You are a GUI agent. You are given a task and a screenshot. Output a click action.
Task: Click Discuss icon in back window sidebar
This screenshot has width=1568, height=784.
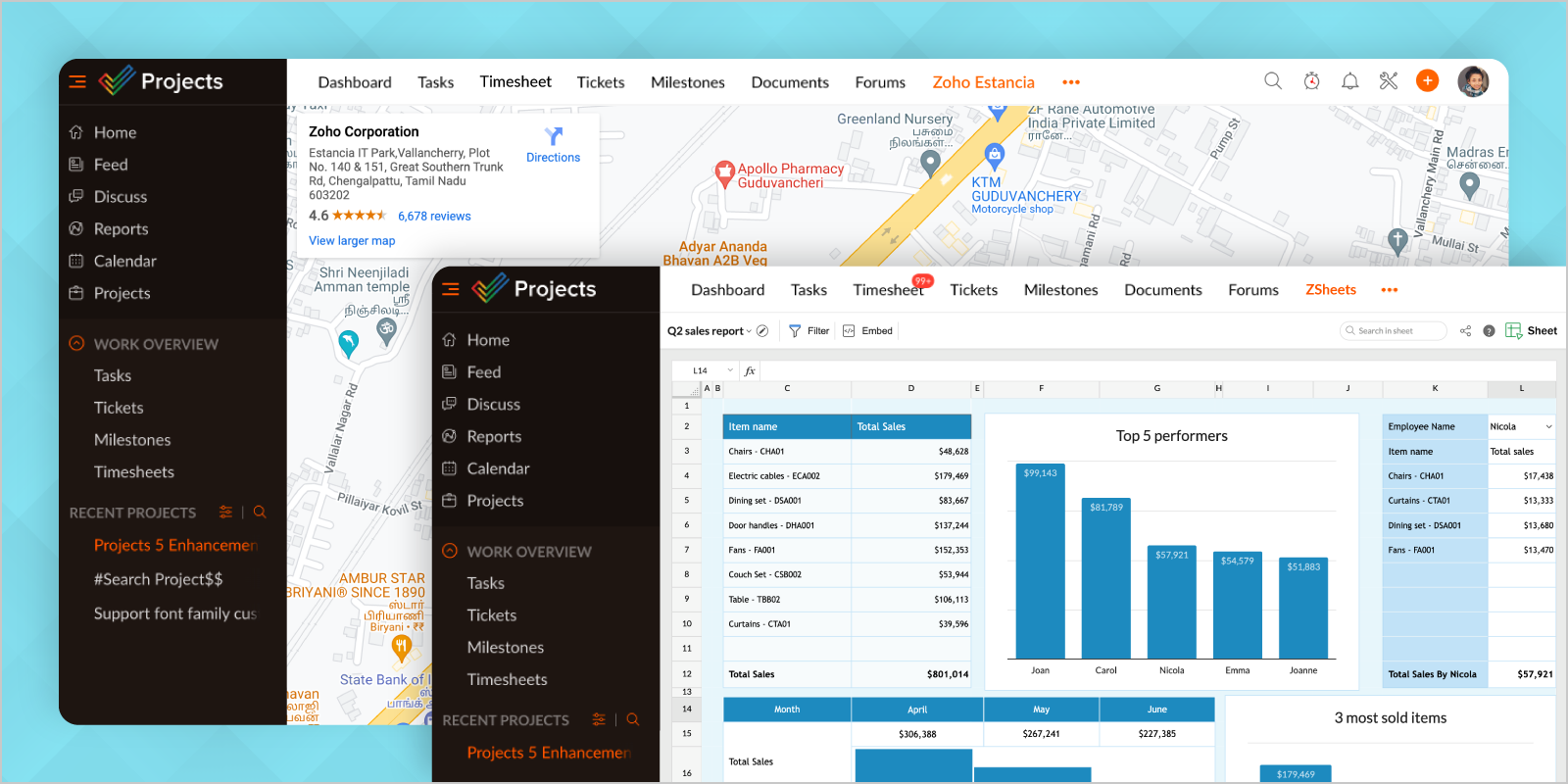[76, 197]
